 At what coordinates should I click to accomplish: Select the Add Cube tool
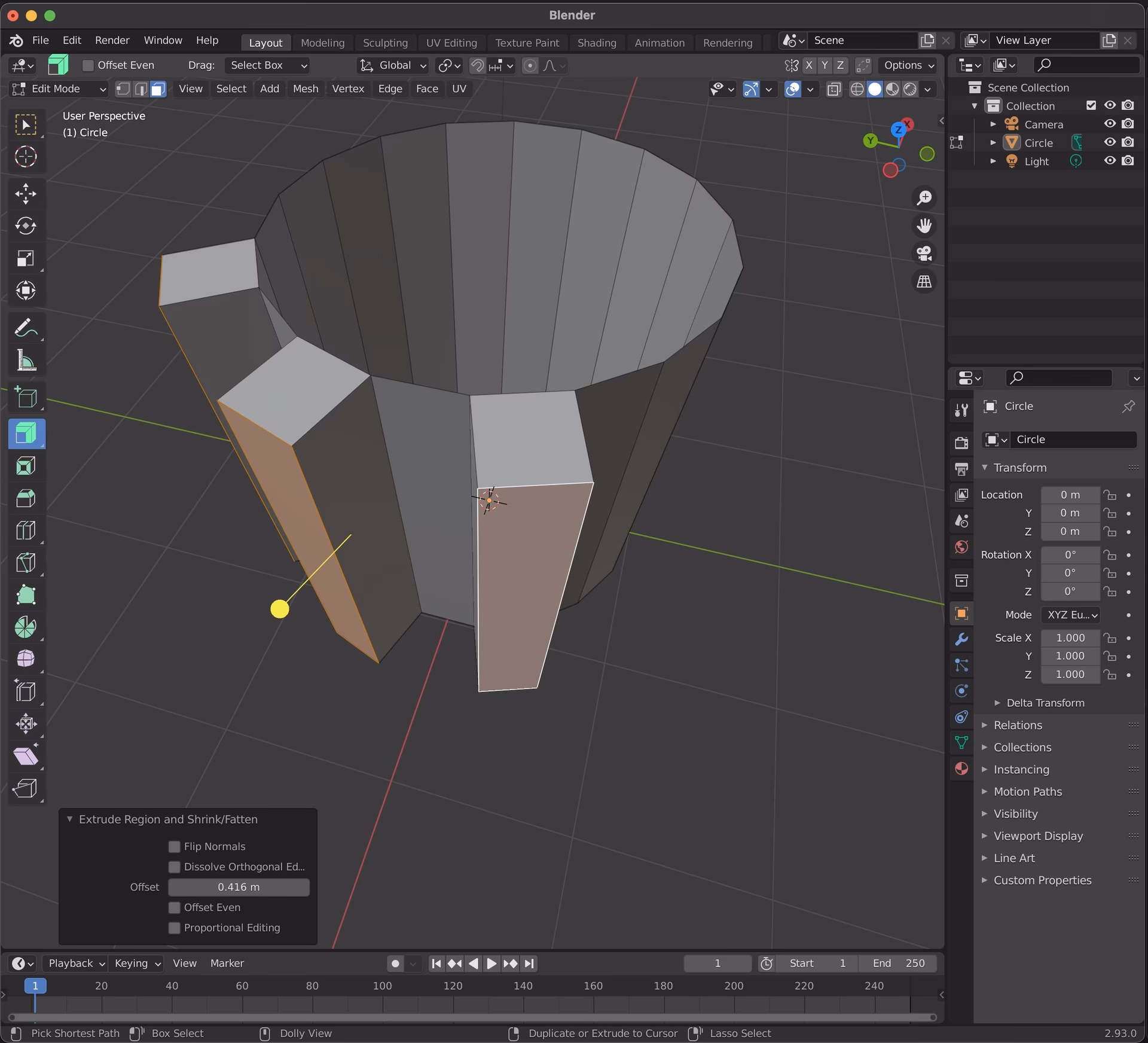pos(26,397)
